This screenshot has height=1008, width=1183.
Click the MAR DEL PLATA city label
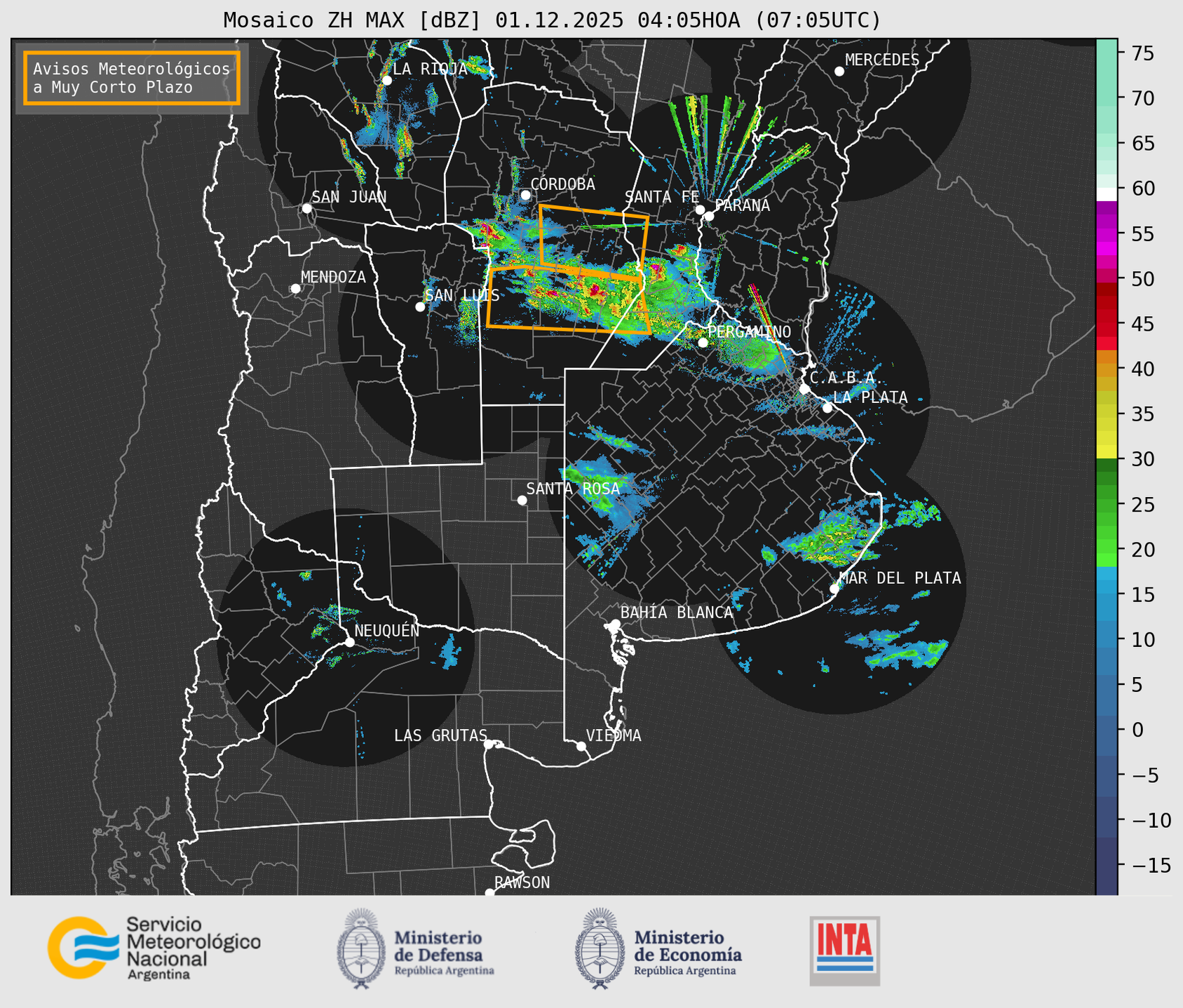900,578
